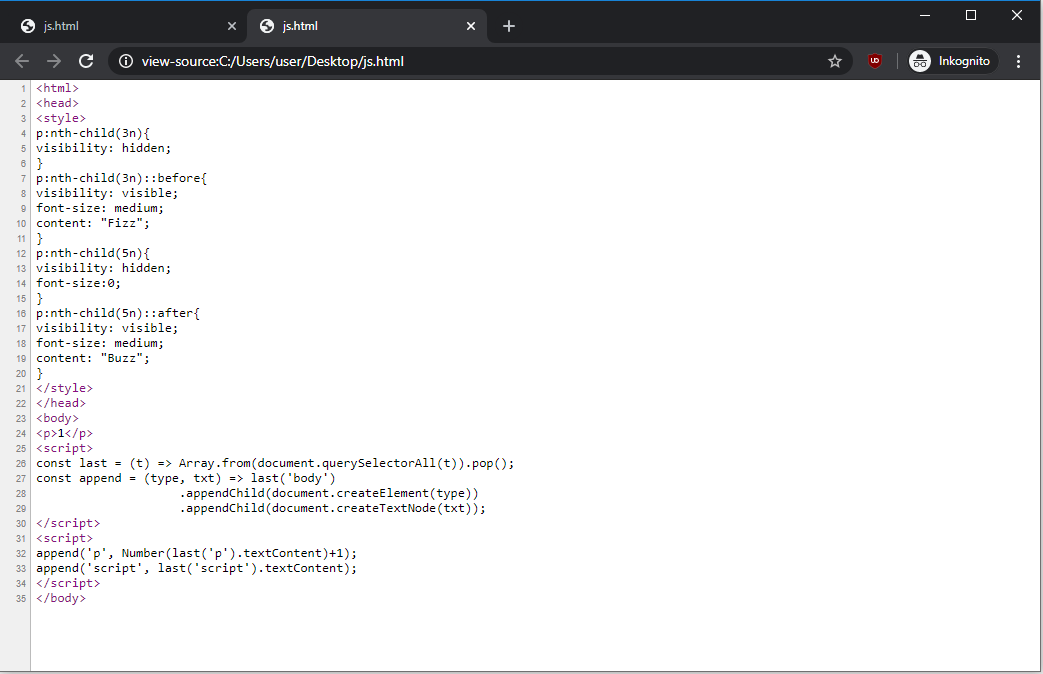
Task: Go back using the back arrow
Action: click(22, 61)
